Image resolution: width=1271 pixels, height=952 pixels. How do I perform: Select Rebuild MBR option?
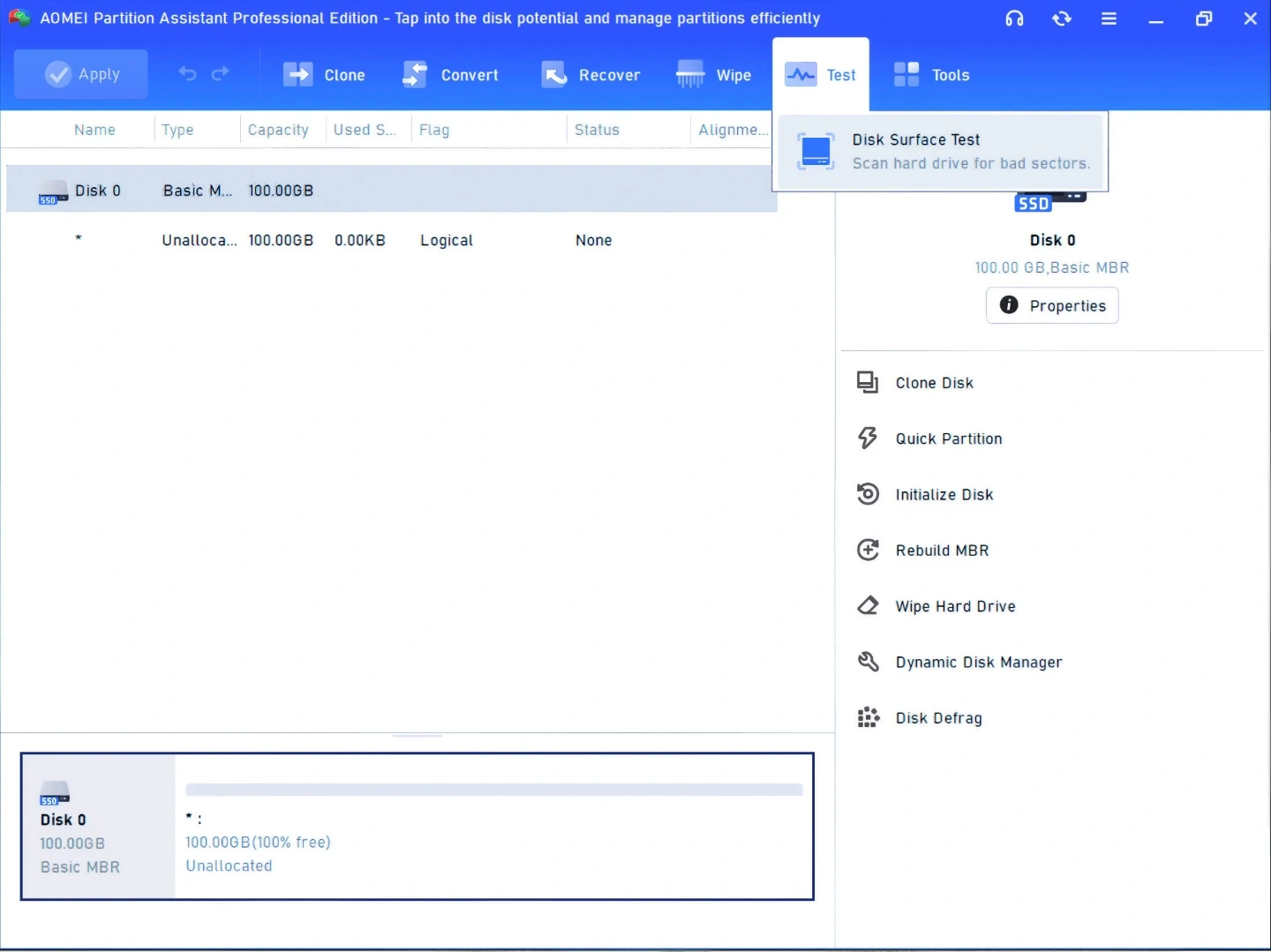(x=942, y=551)
